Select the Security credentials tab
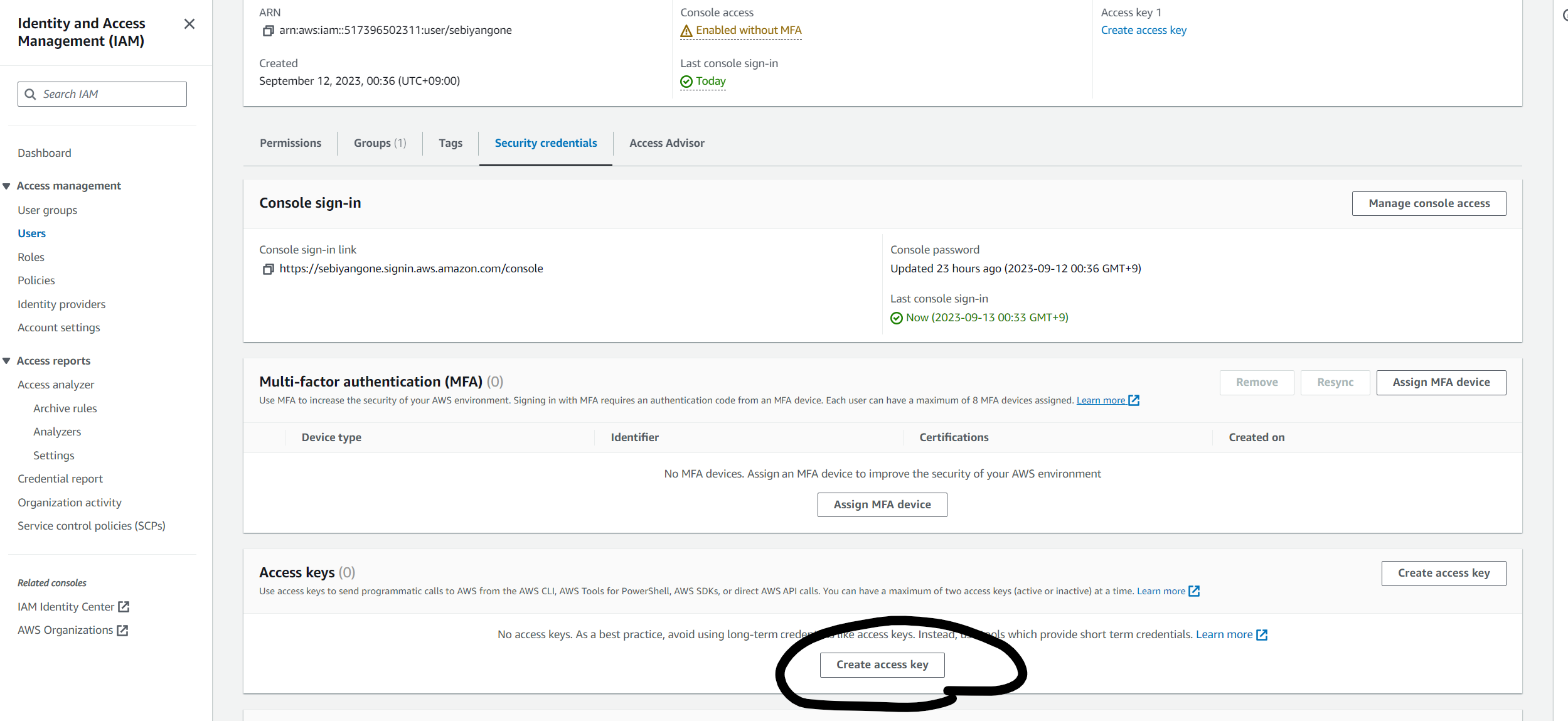 tap(546, 143)
